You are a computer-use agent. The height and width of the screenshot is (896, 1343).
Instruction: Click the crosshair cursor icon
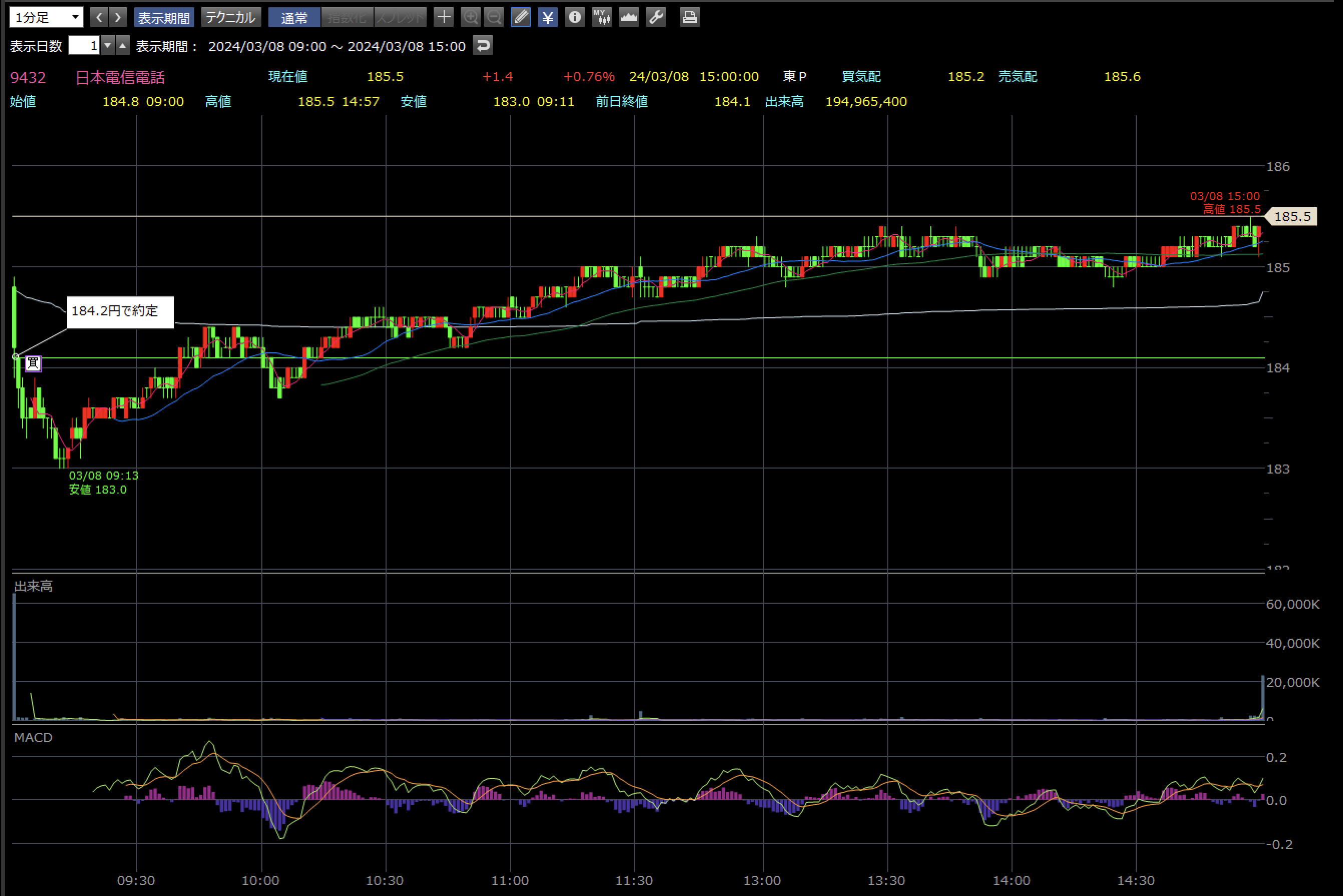444,17
